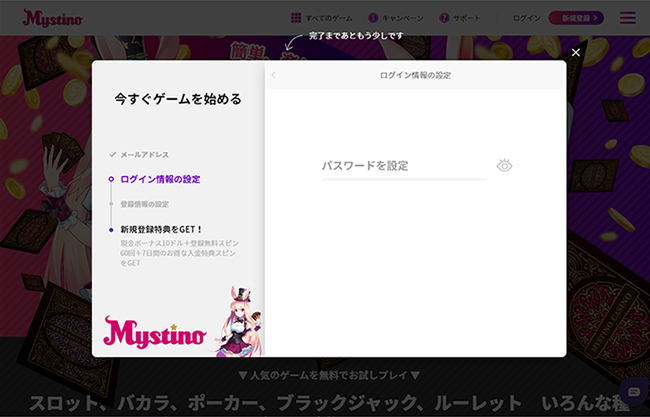
Task: Select the メールアドレス completed step
Action: tap(144, 155)
